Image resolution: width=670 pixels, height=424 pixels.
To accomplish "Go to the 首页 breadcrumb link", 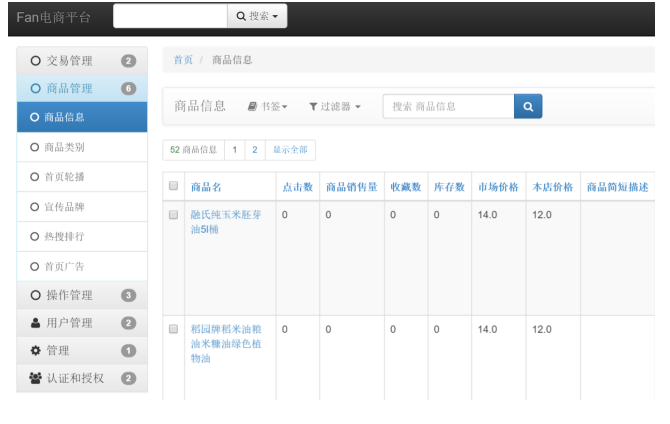I will click(x=183, y=60).
